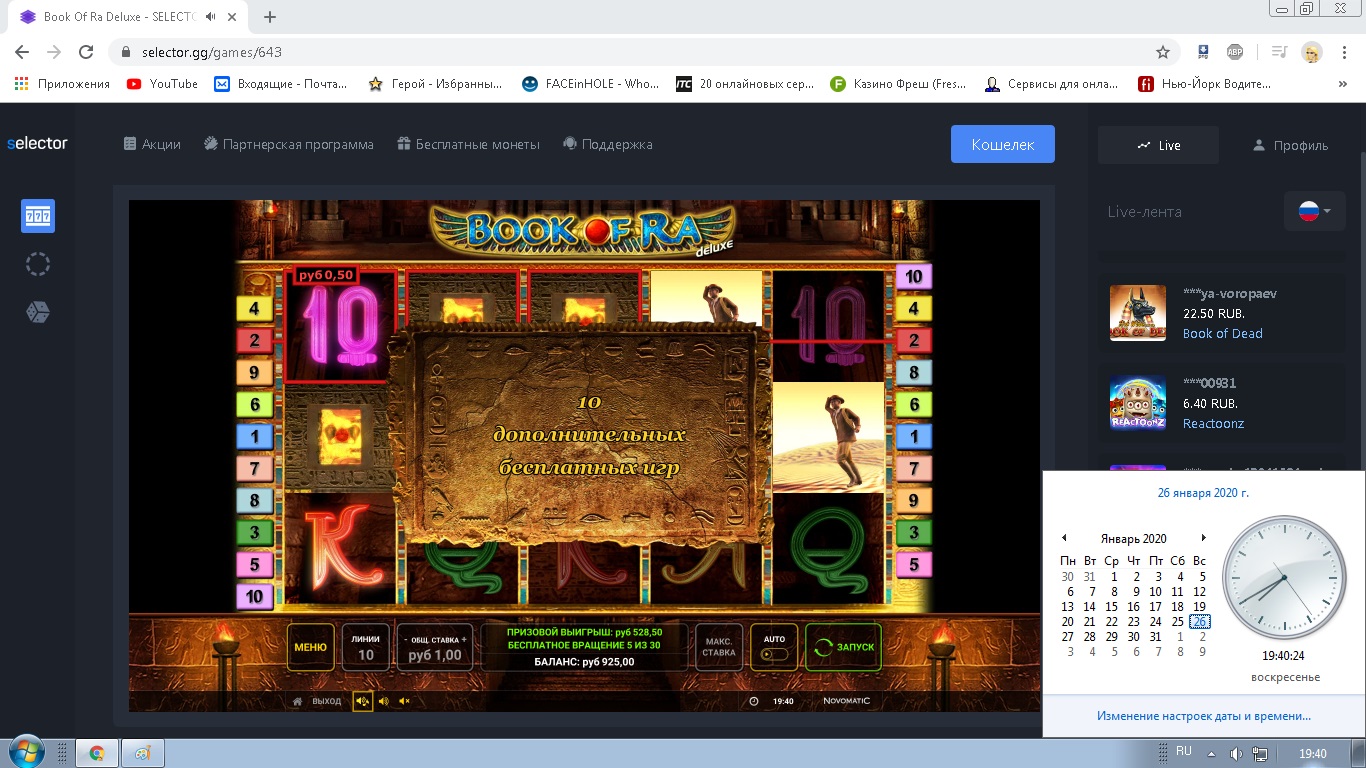
Task: Click the blue Кошелек button
Action: (1002, 144)
